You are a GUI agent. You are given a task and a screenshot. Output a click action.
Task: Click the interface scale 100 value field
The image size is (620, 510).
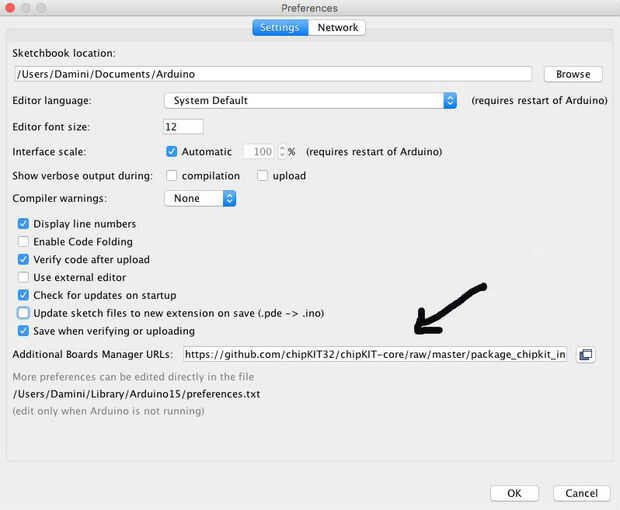click(x=259, y=152)
